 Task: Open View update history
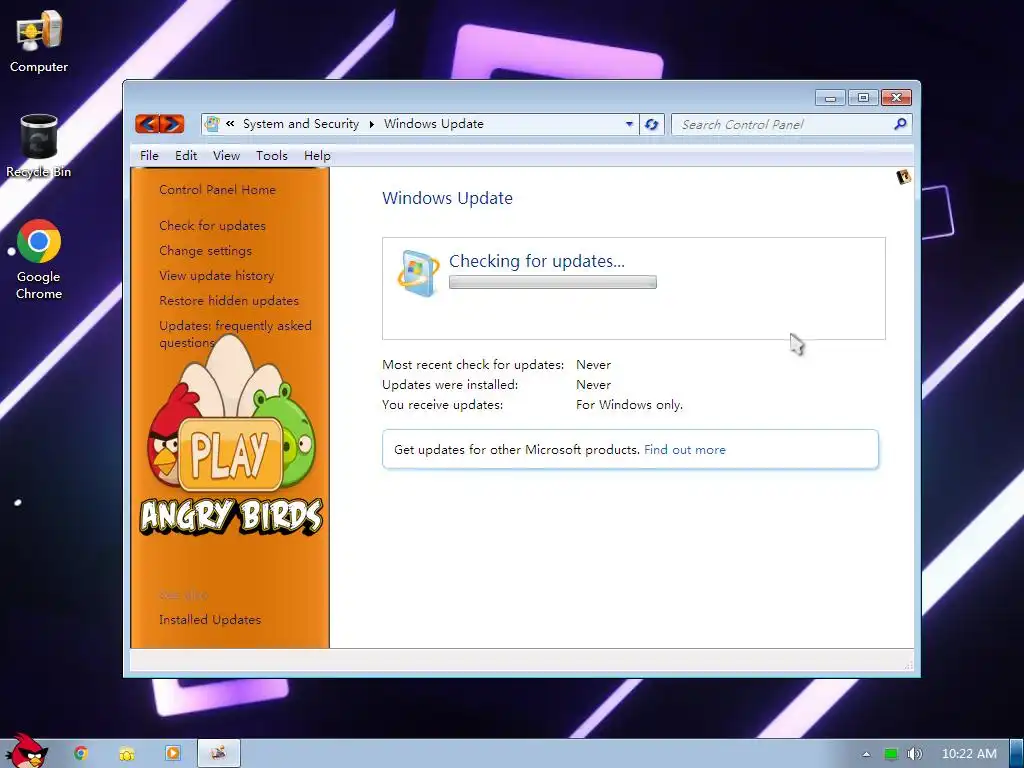click(x=216, y=276)
